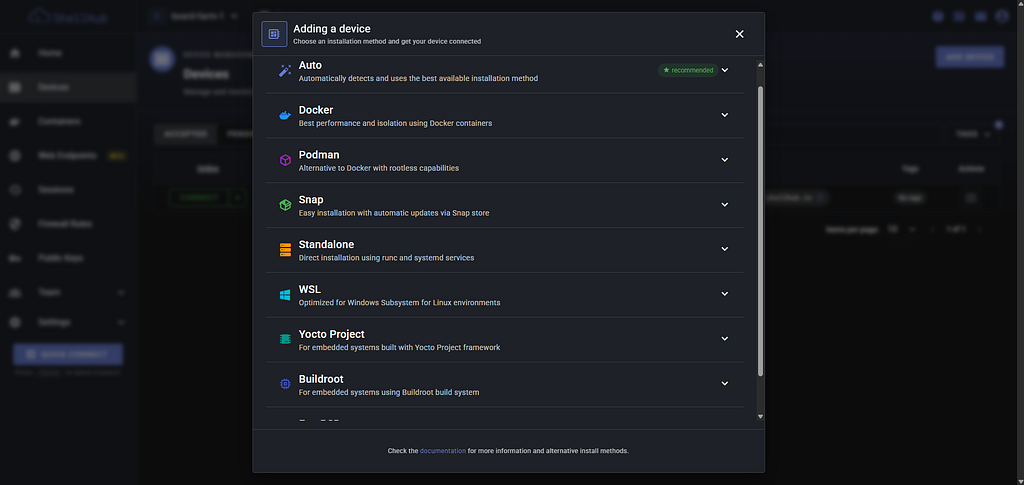This screenshot has height=485, width=1024.
Task: Click the scrollbar up arrow in dialog
Action: pos(760,65)
